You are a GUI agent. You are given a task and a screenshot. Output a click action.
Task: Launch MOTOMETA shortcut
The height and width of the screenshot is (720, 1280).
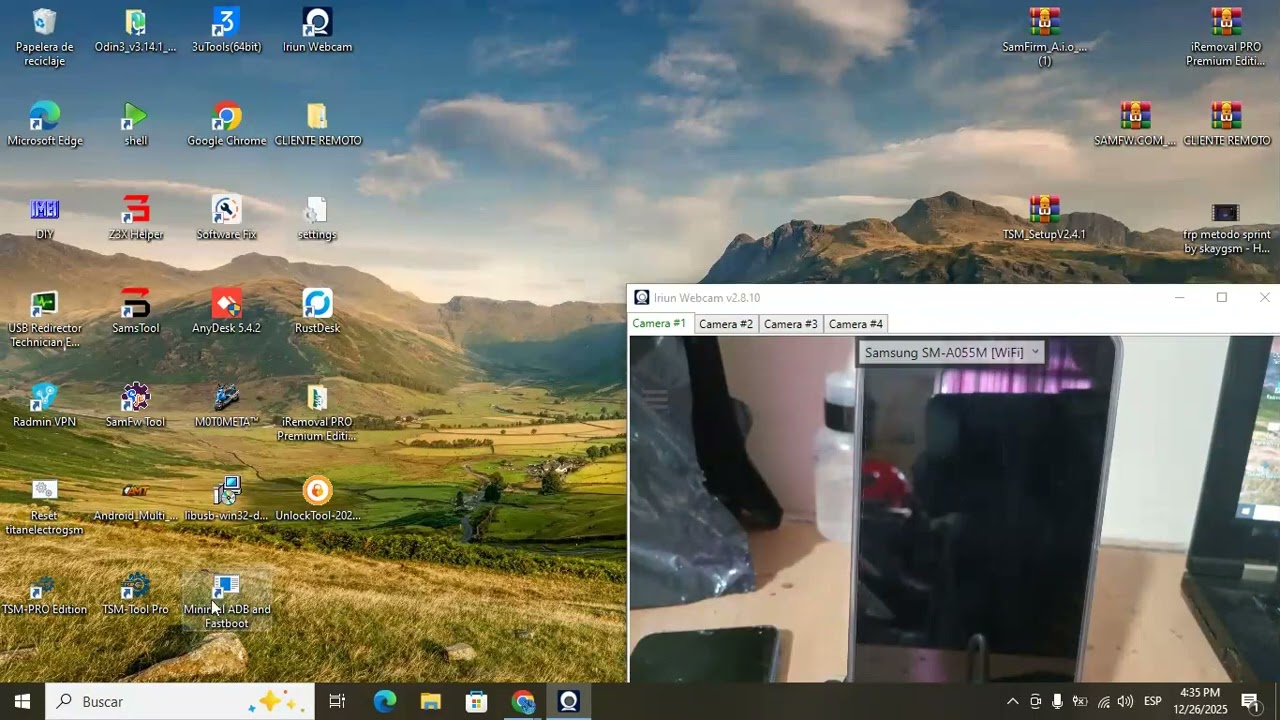point(227,406)
